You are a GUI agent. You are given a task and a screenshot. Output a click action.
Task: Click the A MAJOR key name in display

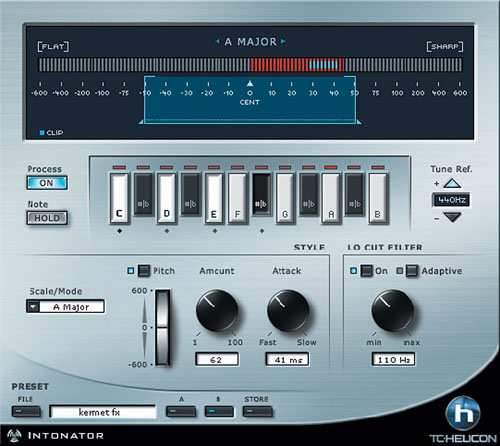pos(251,42)
